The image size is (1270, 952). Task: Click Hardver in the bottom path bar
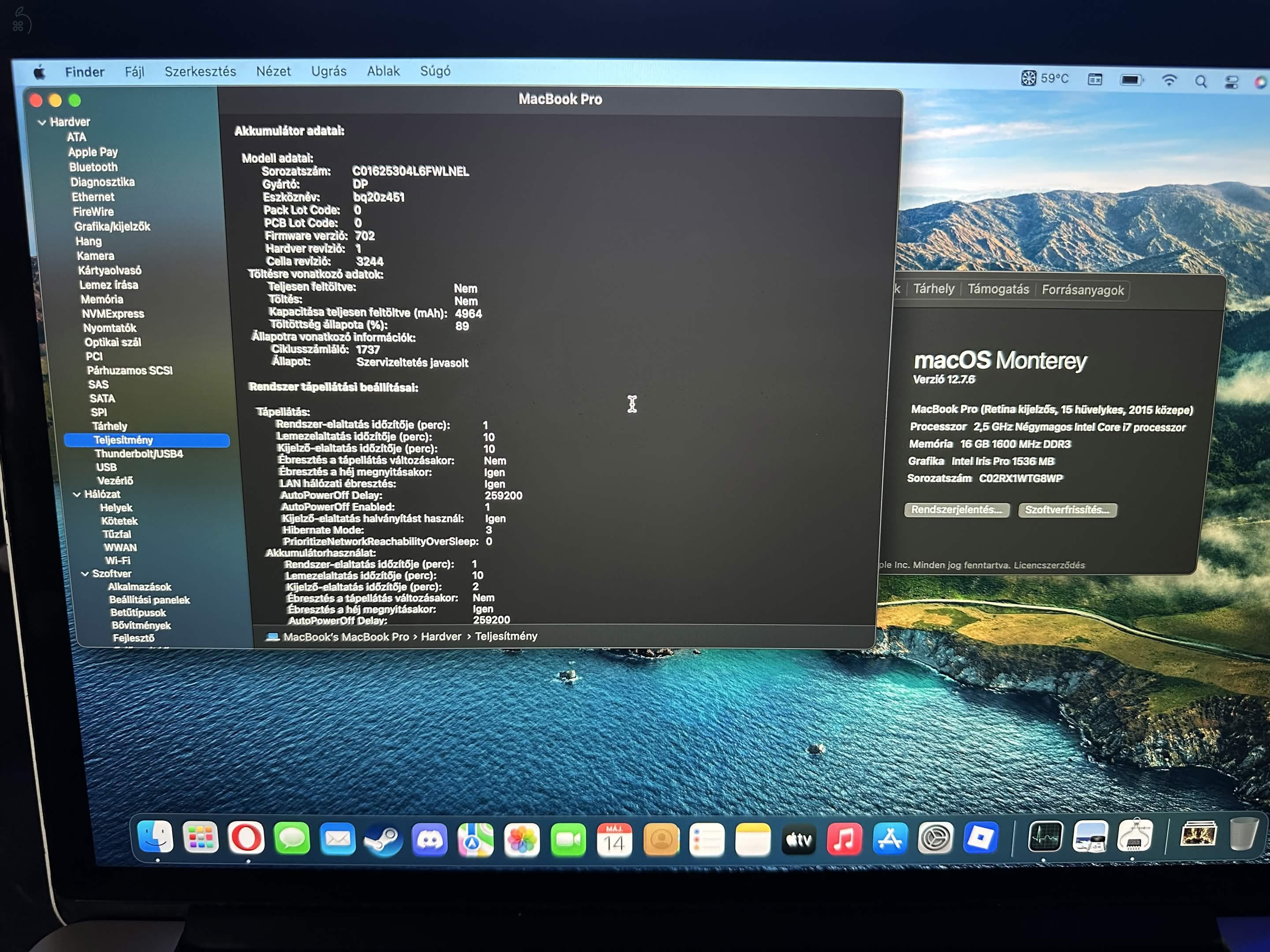pyautogui.click(x=441, y=636)
